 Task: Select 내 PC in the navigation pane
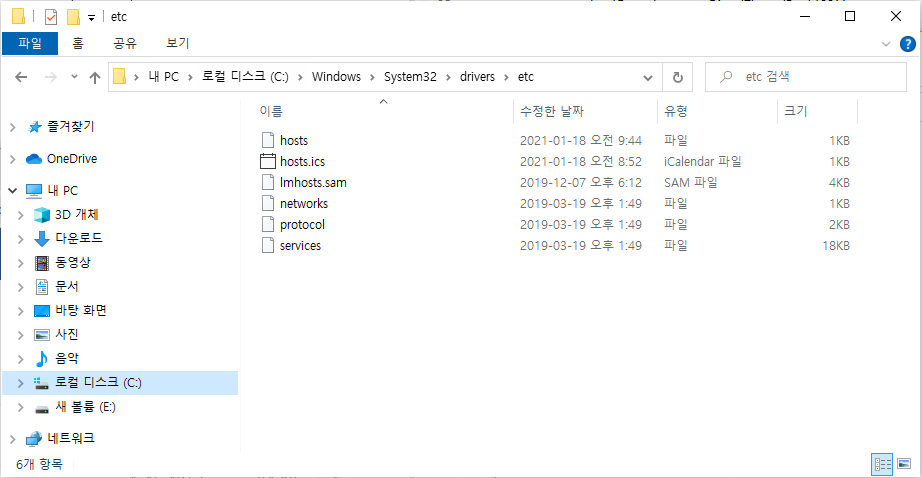coord(62,190)
